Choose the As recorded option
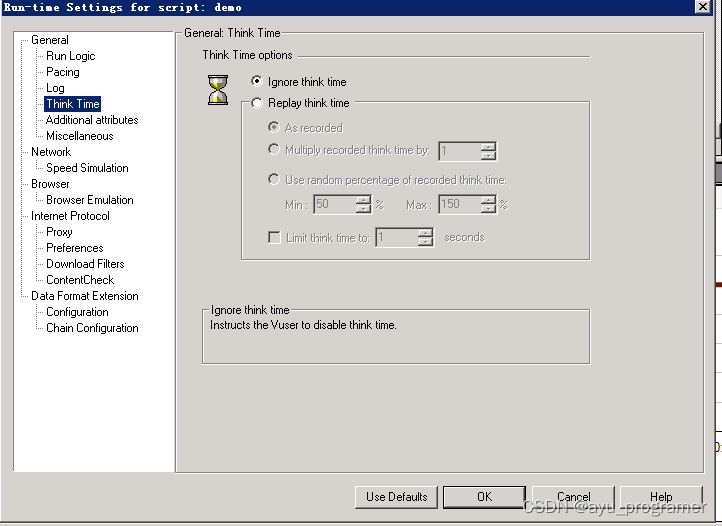The height and width of the screenshot is (526, 722). [x=274, y=127]
